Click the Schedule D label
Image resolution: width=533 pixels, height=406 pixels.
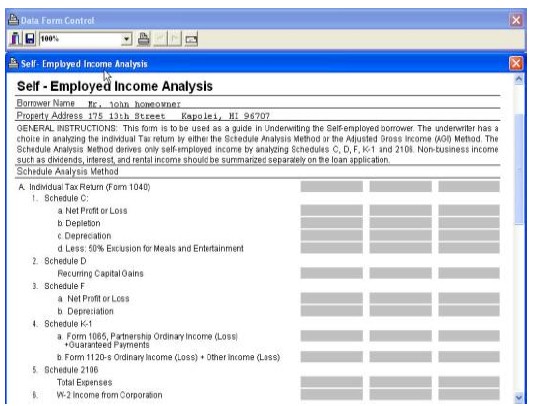tap(65, 261)
